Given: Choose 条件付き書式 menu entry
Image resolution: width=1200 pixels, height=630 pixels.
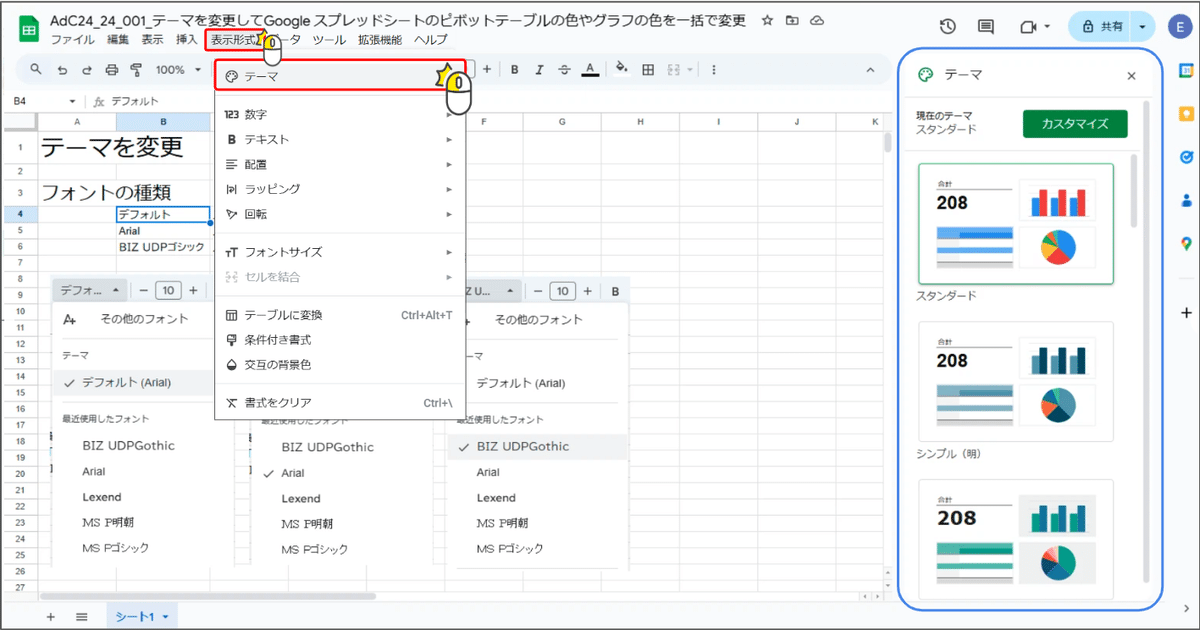Looking at the screenshot, I should 340,340.
